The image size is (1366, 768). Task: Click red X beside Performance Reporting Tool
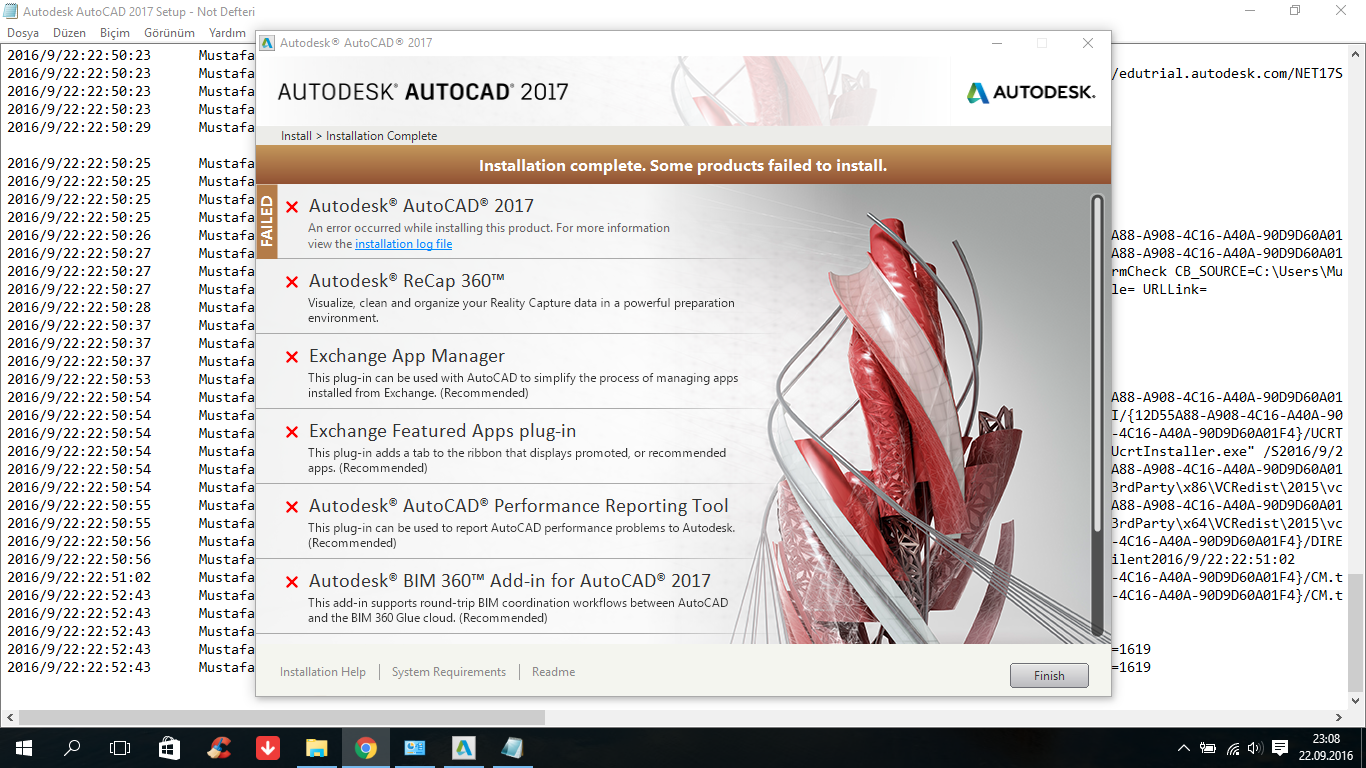[x=292, y=507]
